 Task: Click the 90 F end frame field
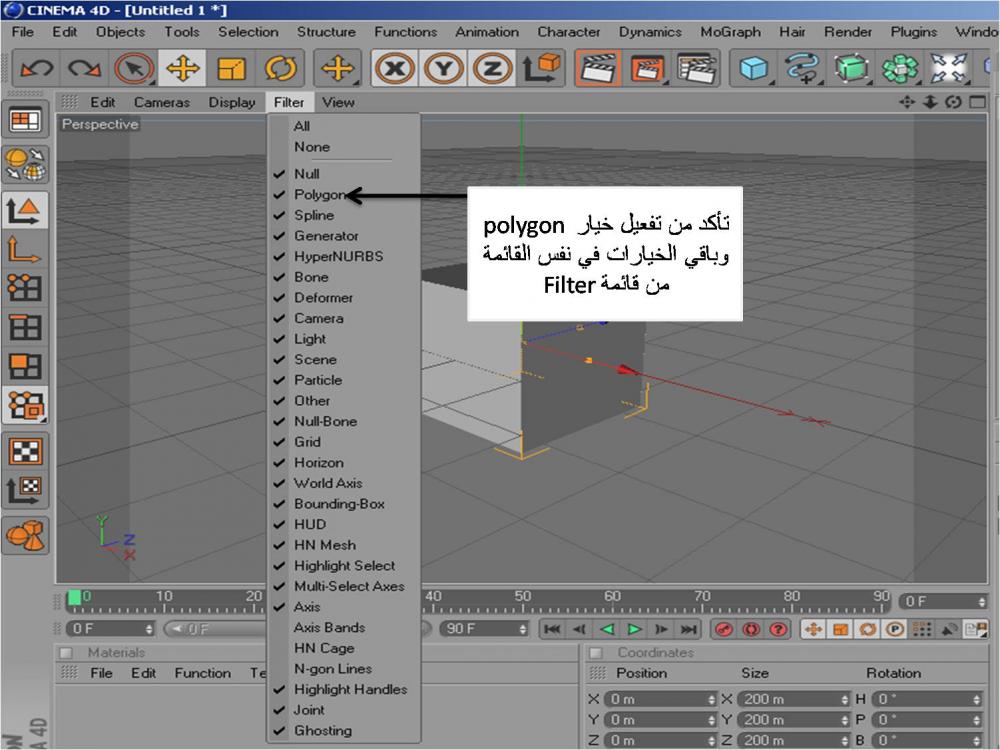(x=483, y=629)
